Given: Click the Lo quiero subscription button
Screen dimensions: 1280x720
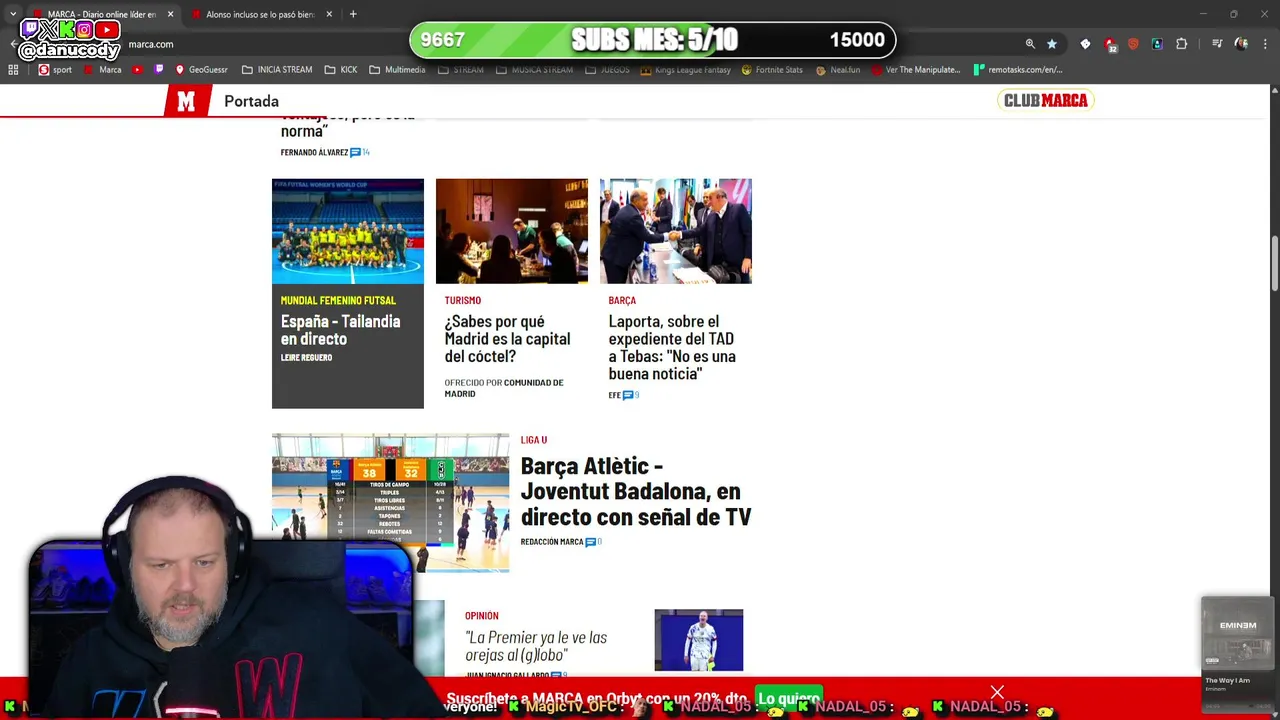Looking at the screenshot, I should pos(789,698).
